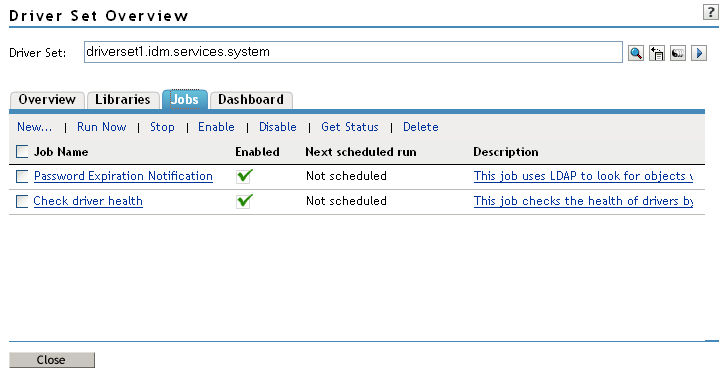725x377 pixels.
Task: Click into the Driver Set input field
Action: pyautogui.click(x=353, y=52)
